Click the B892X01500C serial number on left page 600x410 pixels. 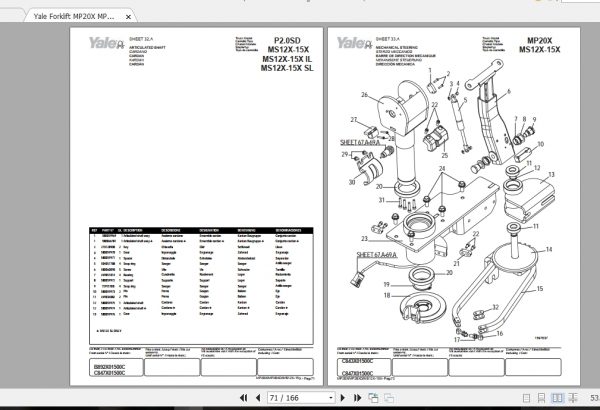109,366
